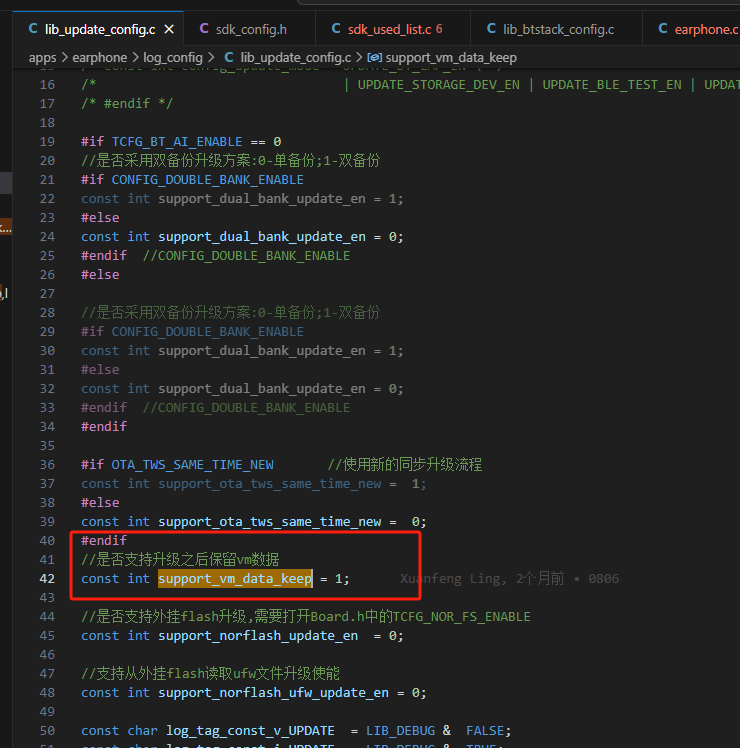Click UPDATE_STORAGE_DEV_EN on line 16
740x748 pixels.
click(438, 85)
